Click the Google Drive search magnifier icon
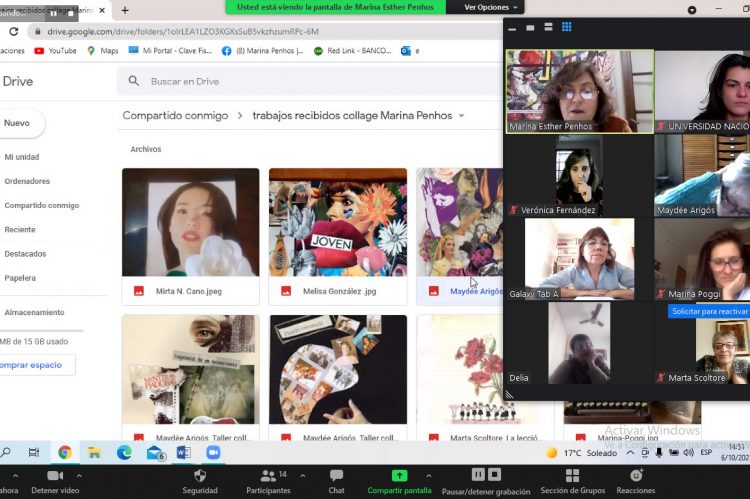Image resolution: width=750 pixels, height=499 pixels. pyautogui.click(x=134, y=81)
